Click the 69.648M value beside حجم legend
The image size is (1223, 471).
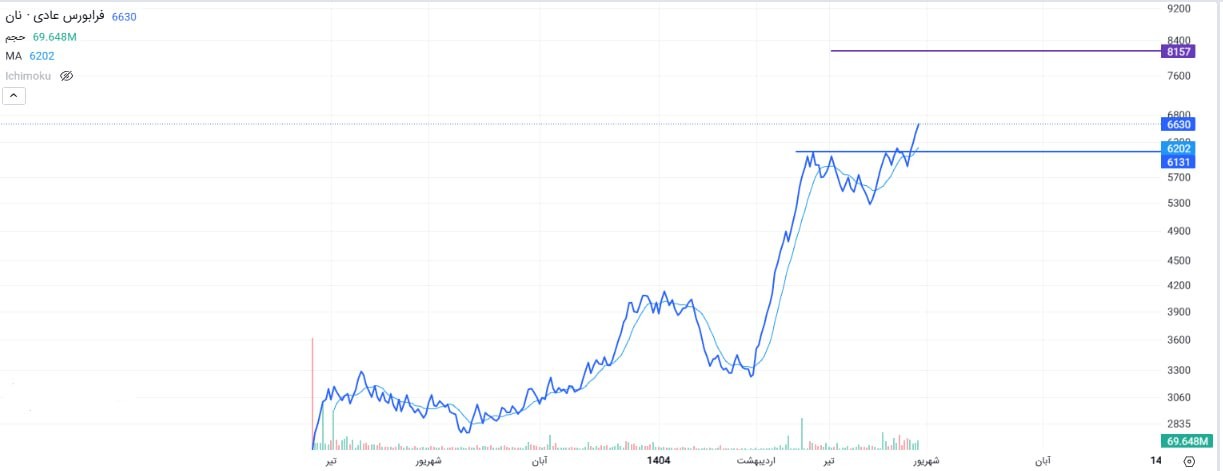pos(55,37)
